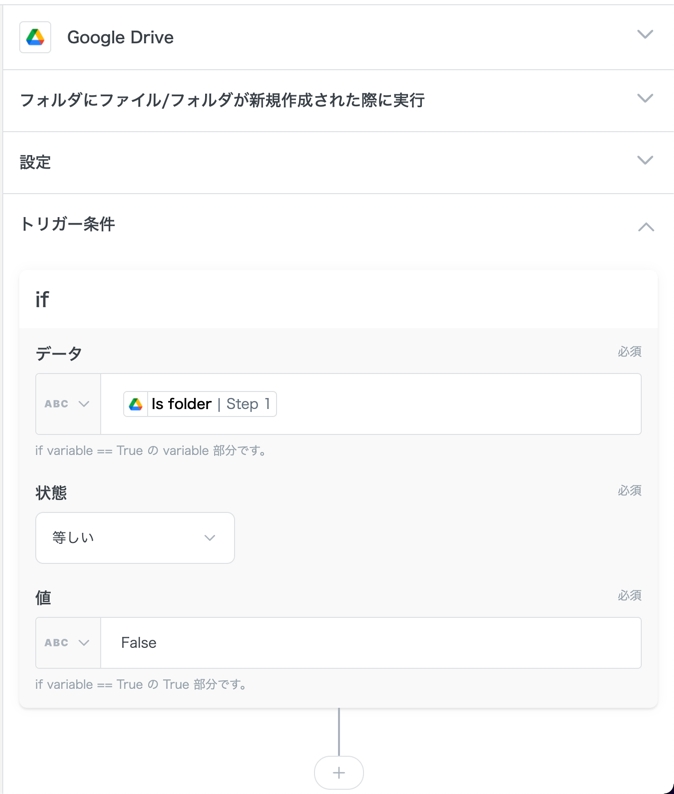Click the ABC type icon beside data field
This screenshot has height=794, width=674.
click(56, 404)
